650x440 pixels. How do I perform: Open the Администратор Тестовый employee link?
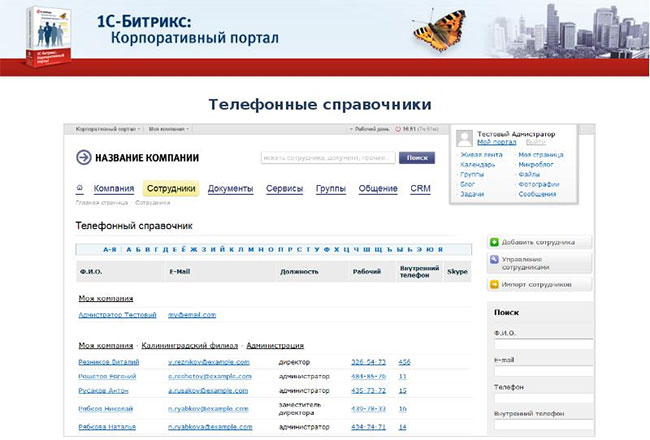117,315
